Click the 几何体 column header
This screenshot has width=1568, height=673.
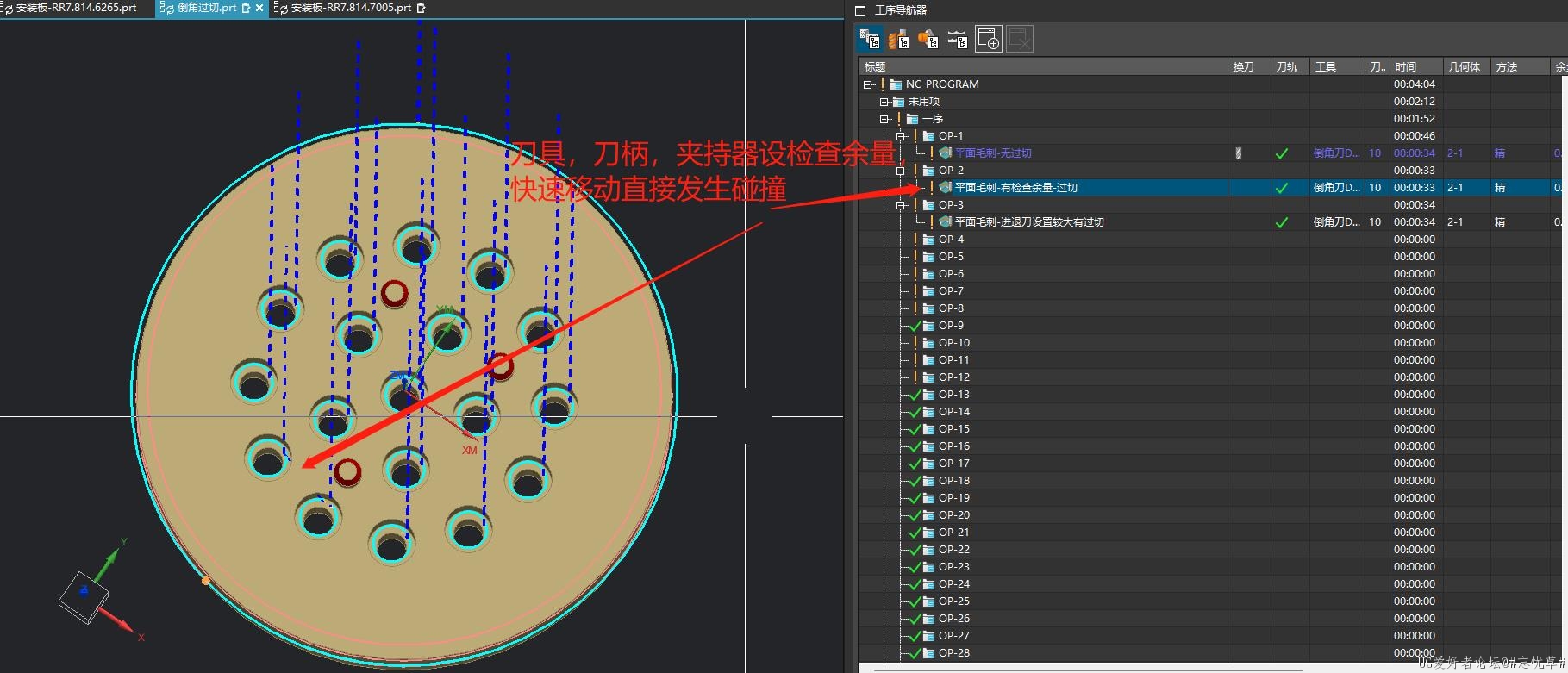point(1467,66)
